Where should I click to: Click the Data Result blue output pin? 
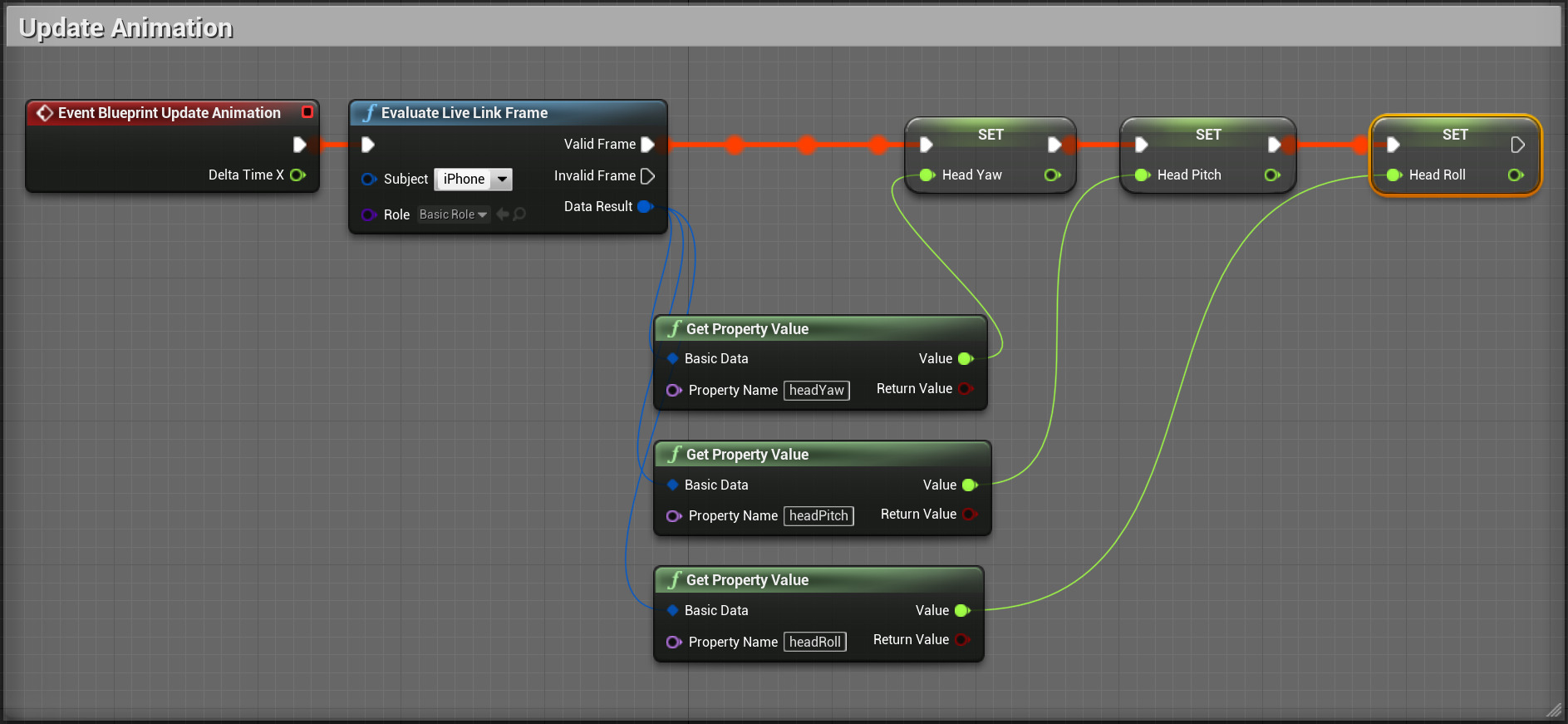coord(645,206)
